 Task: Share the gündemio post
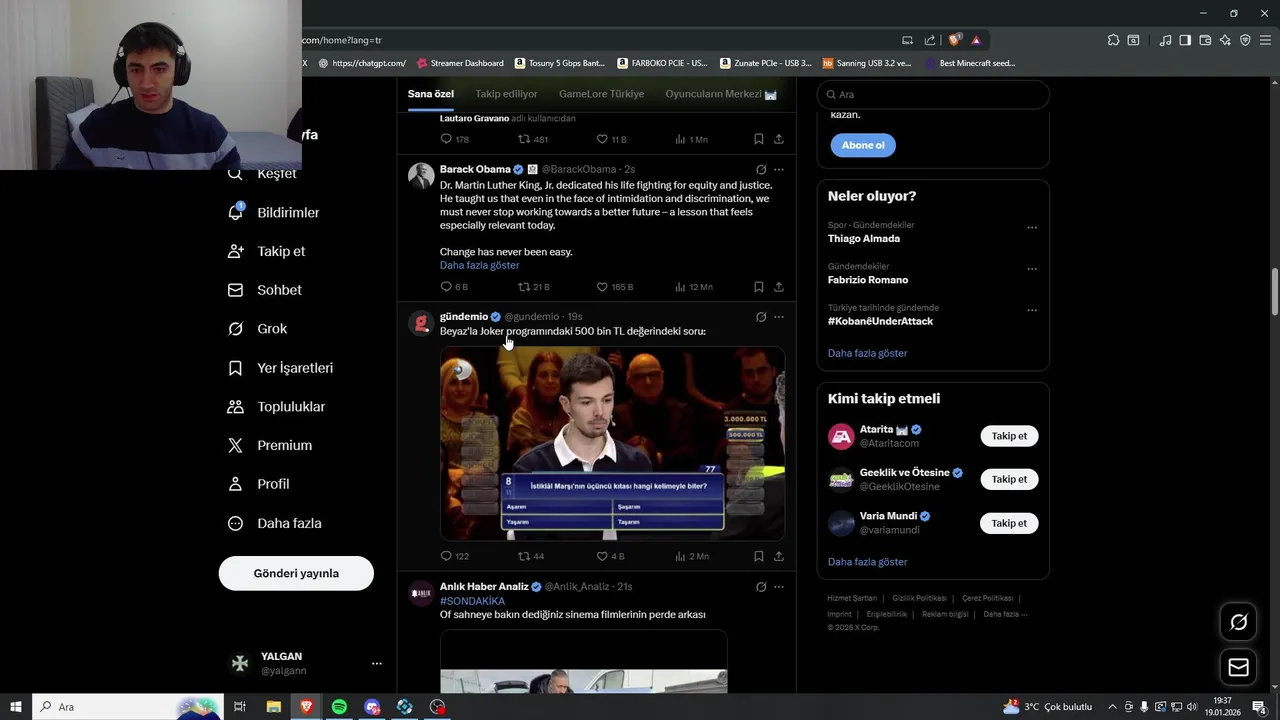pos(778,556)
